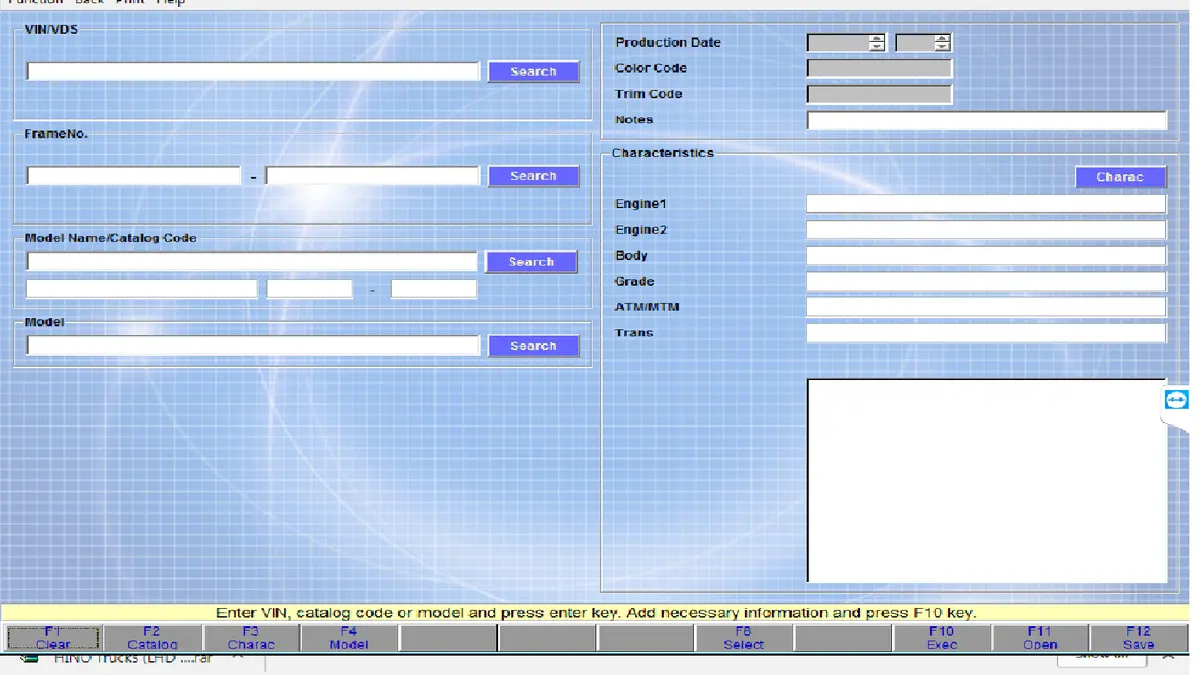Click the F12 Save function key
This screenshot has height=675, width=1200.
click(1138, 638)
